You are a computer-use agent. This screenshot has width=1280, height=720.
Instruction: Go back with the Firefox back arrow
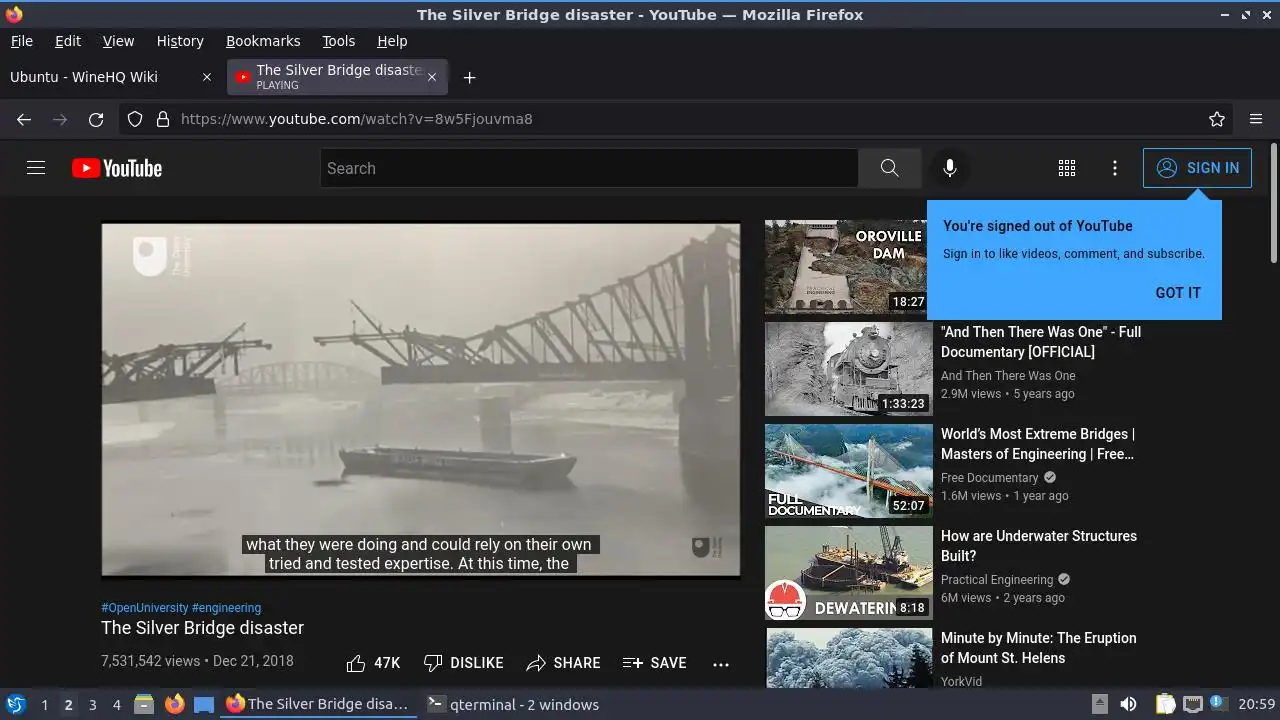click(x=24, y=119)
